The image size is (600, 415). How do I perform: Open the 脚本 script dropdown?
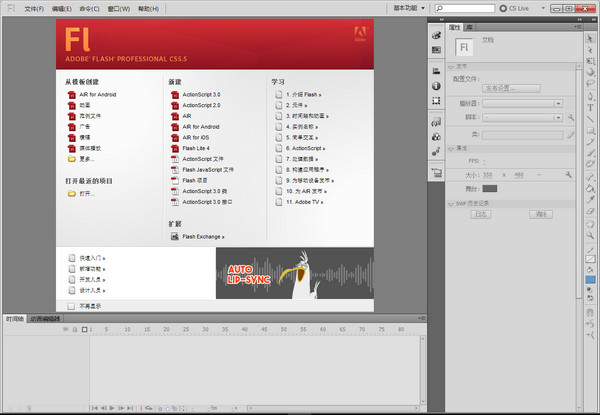pyautogui.click(x=523, y=117)
